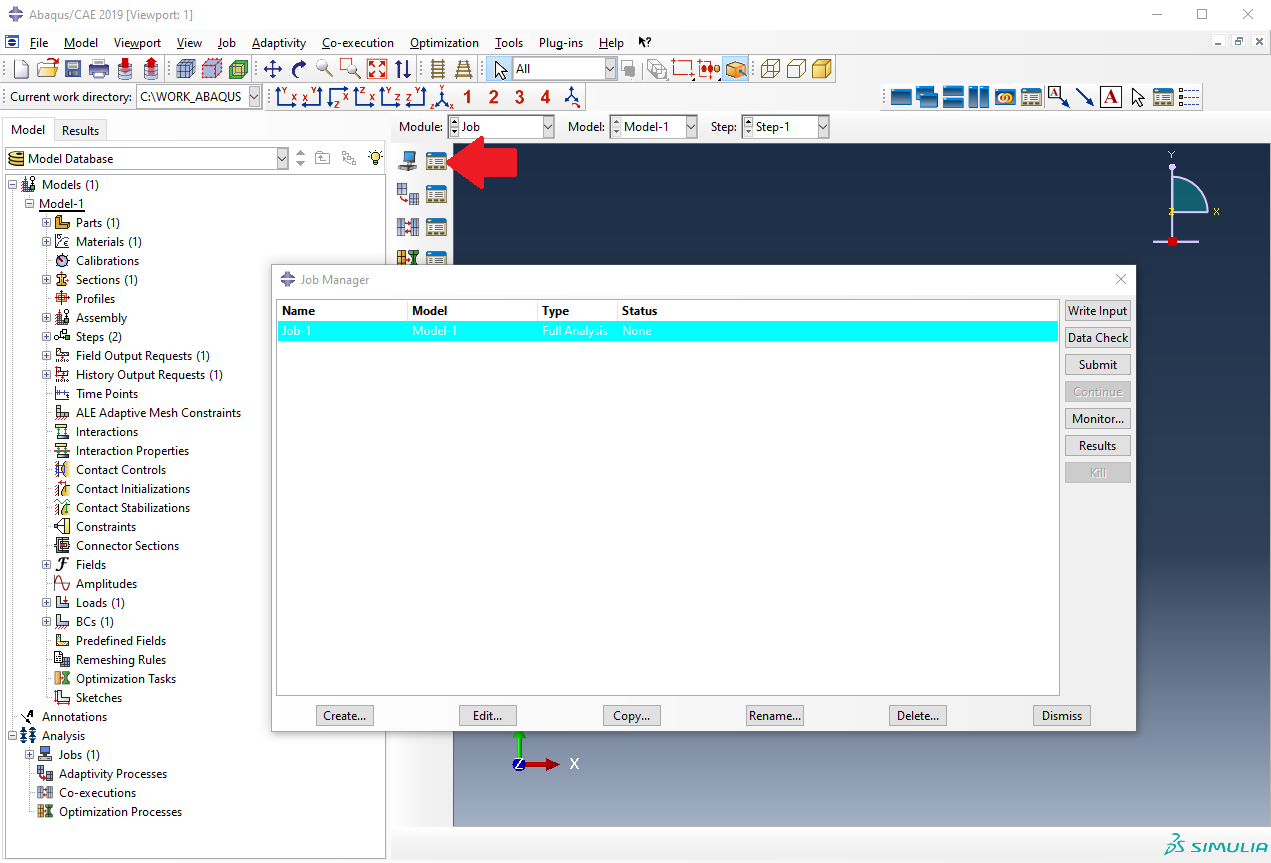Viewport: 1271px width, 863px height.
Task: Switch to the Results tab
Action: [80, 130]
